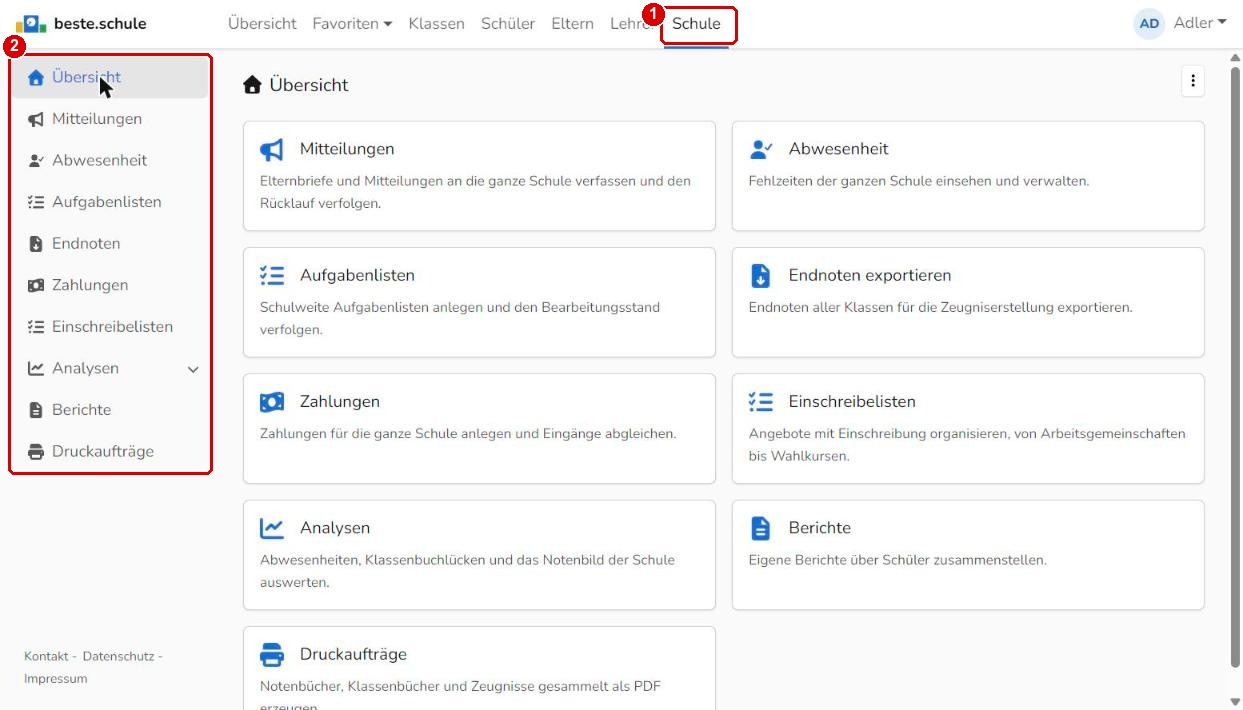1243x710 pixels.
Task: Click the download-file icon on Endnoten exportieren card
Action: coord(760,276)
